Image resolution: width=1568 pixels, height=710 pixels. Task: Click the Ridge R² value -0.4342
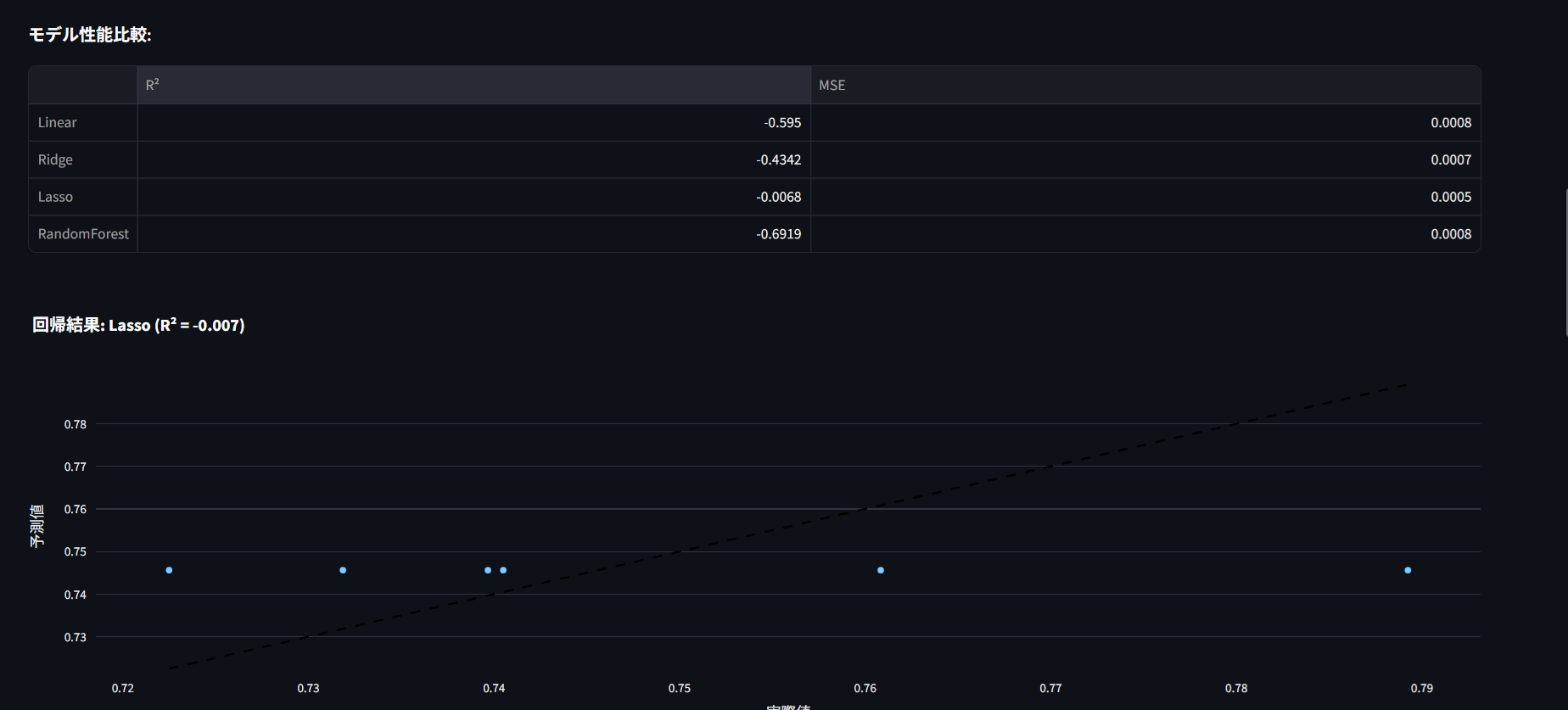[778, 159]
